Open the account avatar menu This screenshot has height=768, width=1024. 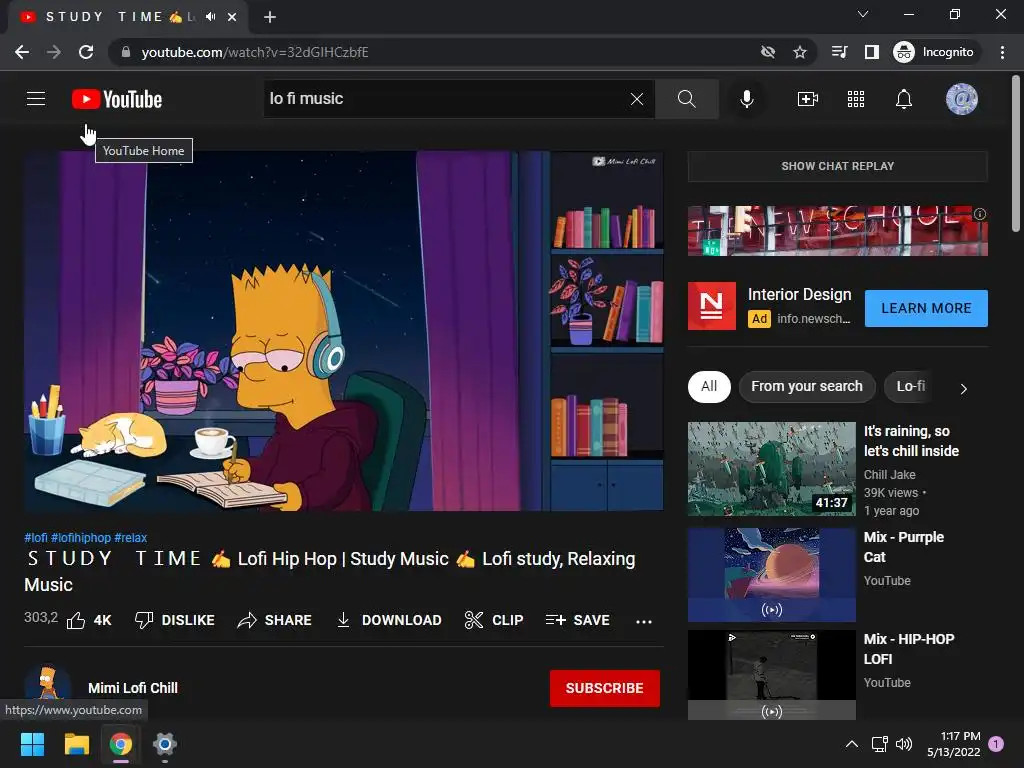click(961, 99)
